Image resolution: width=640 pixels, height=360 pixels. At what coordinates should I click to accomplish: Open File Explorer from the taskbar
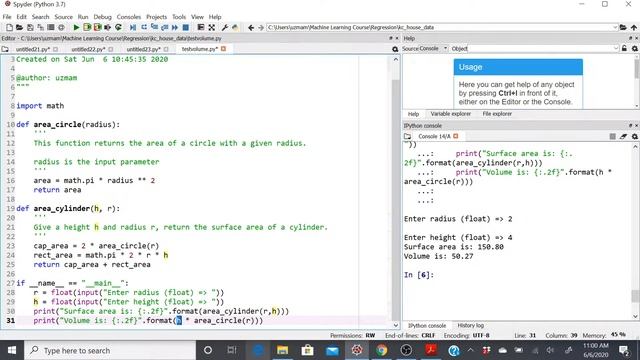[x=282, y=350]
